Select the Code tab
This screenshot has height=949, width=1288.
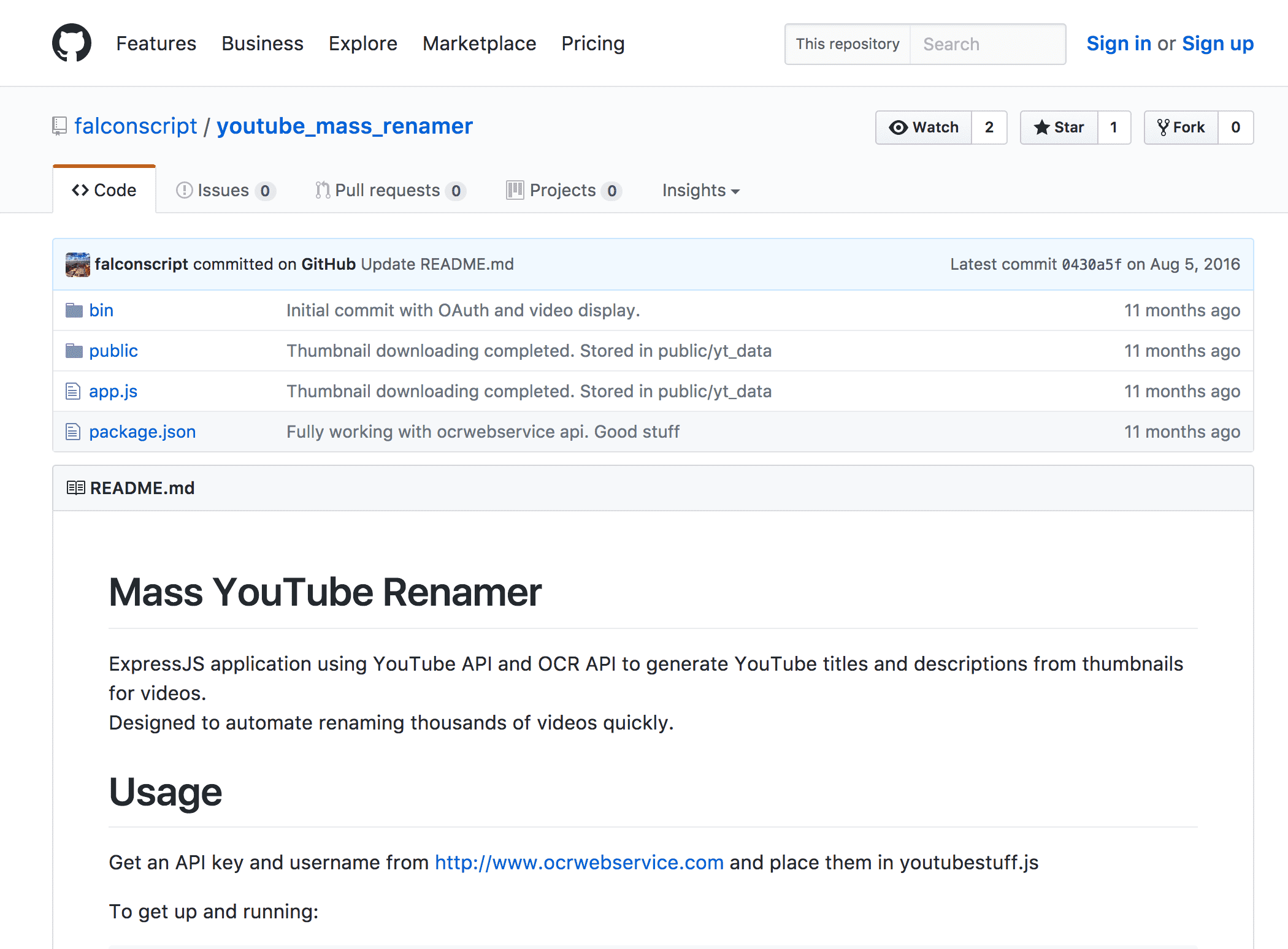tap(104, 190)
